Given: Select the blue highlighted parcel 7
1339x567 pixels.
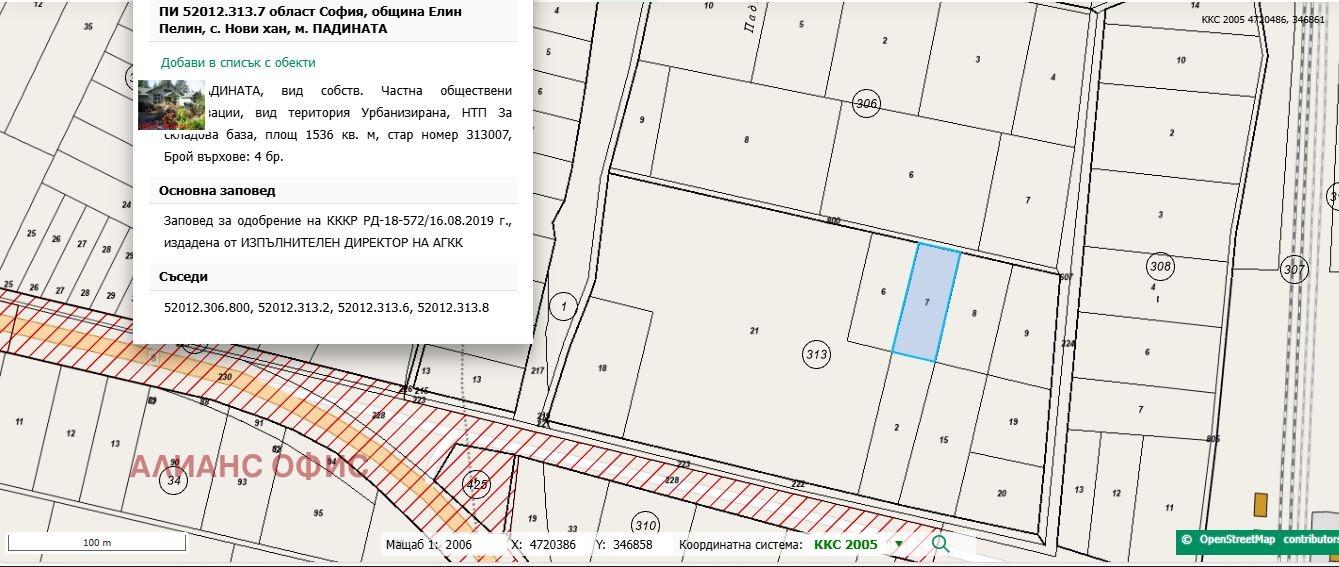Looking at the screenshot, I should click(926, 302).
